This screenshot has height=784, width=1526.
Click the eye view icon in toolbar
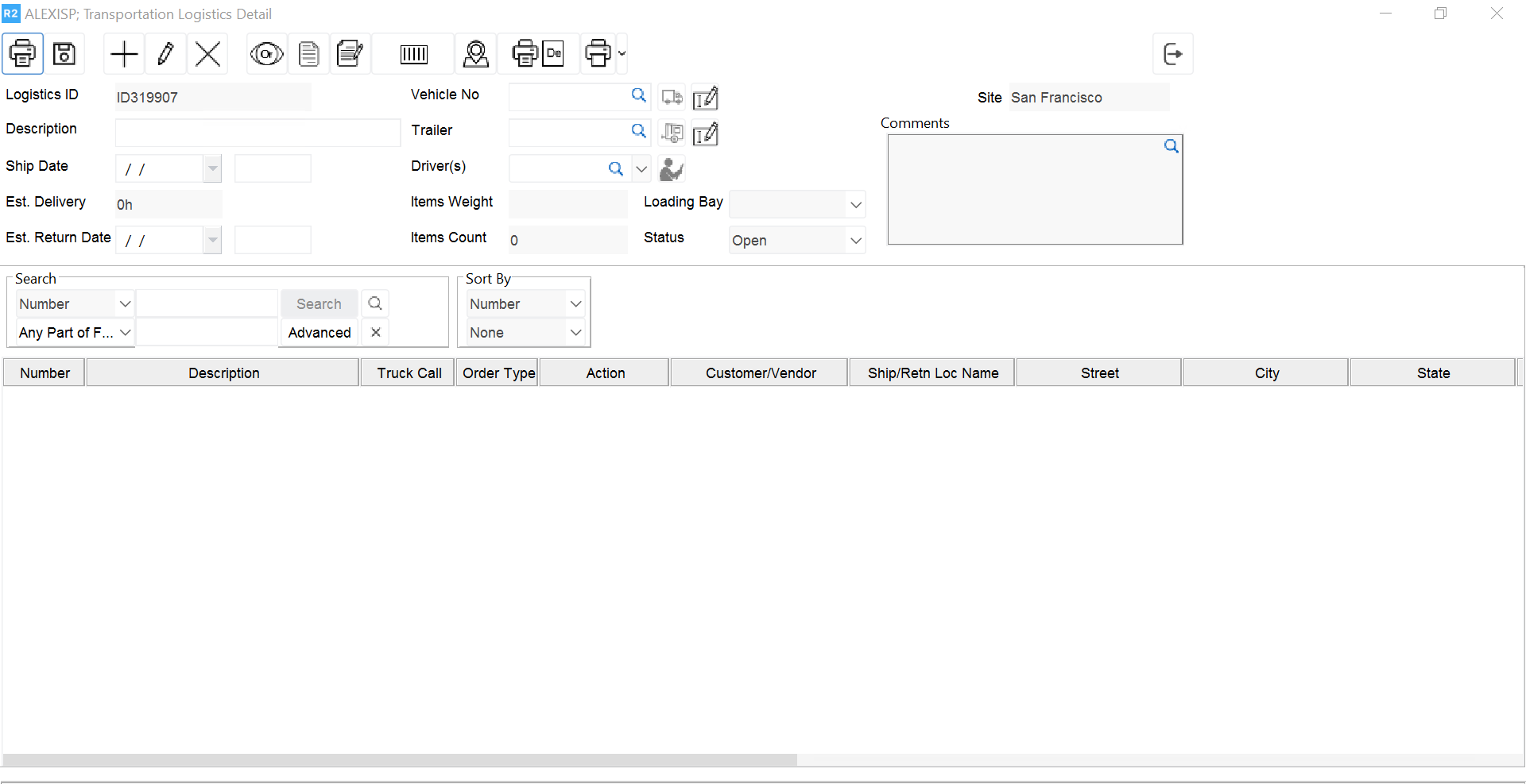266,54
